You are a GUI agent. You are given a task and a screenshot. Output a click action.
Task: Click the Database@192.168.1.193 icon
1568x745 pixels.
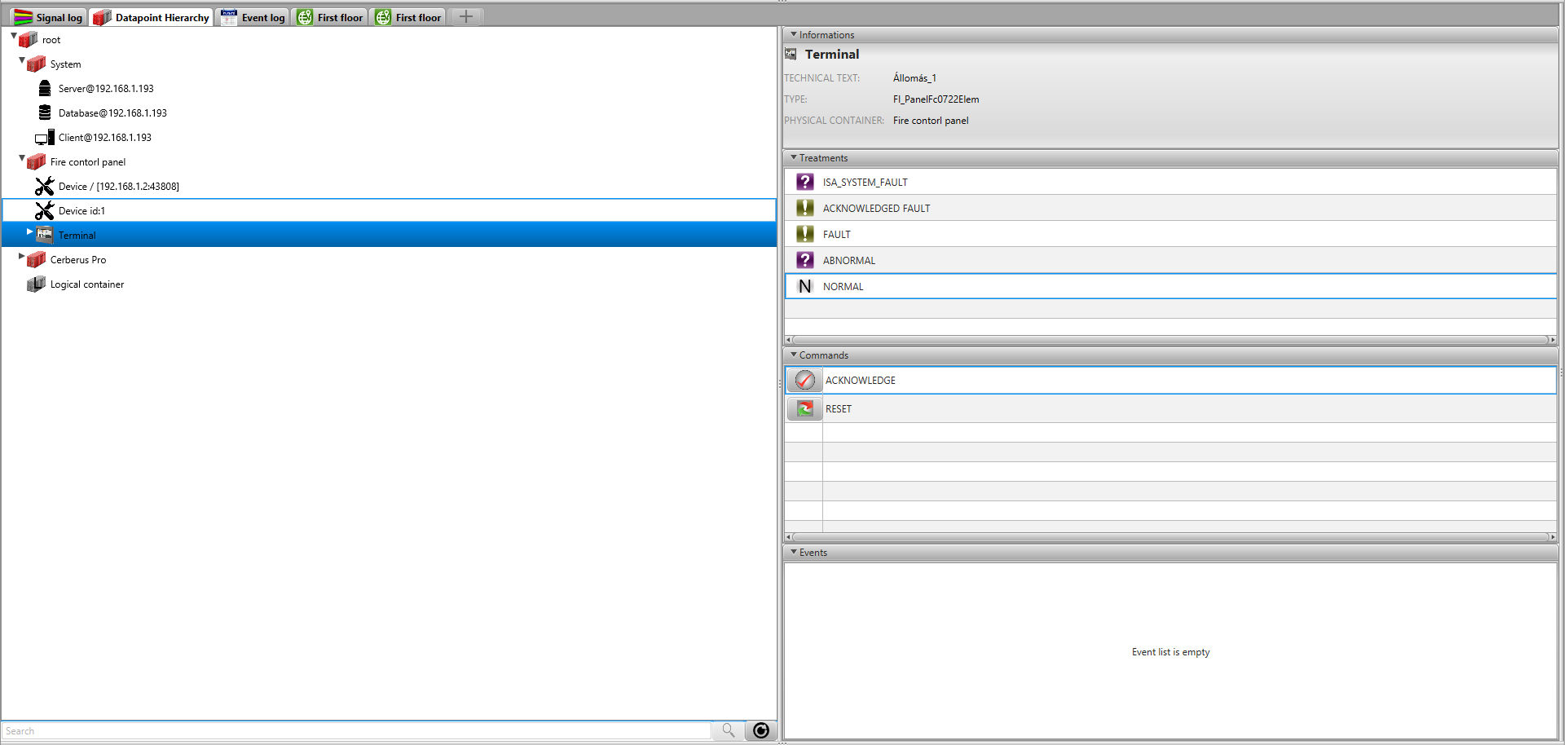[45, 113]
